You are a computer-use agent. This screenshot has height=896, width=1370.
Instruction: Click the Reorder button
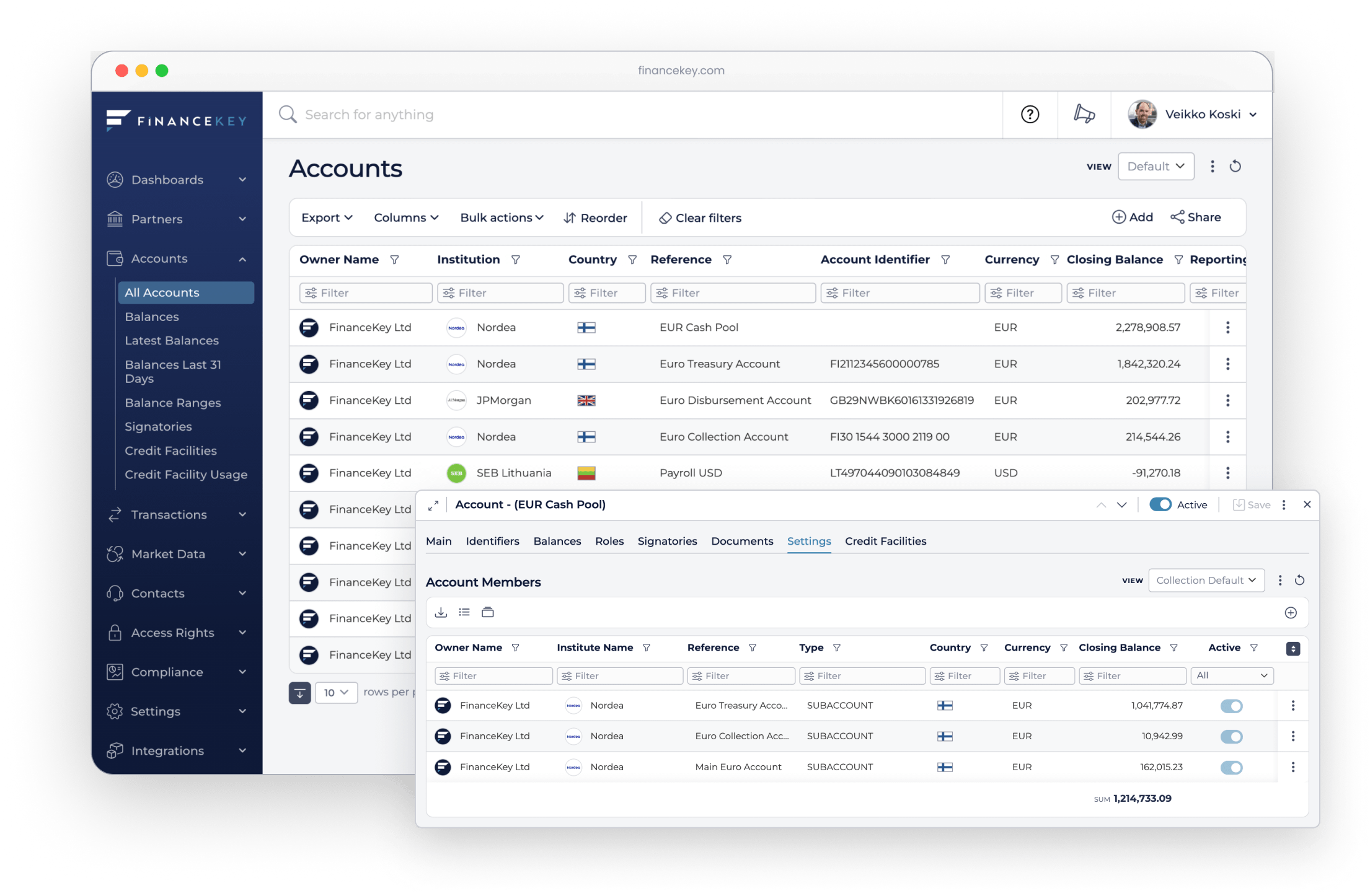coord(595,217)
